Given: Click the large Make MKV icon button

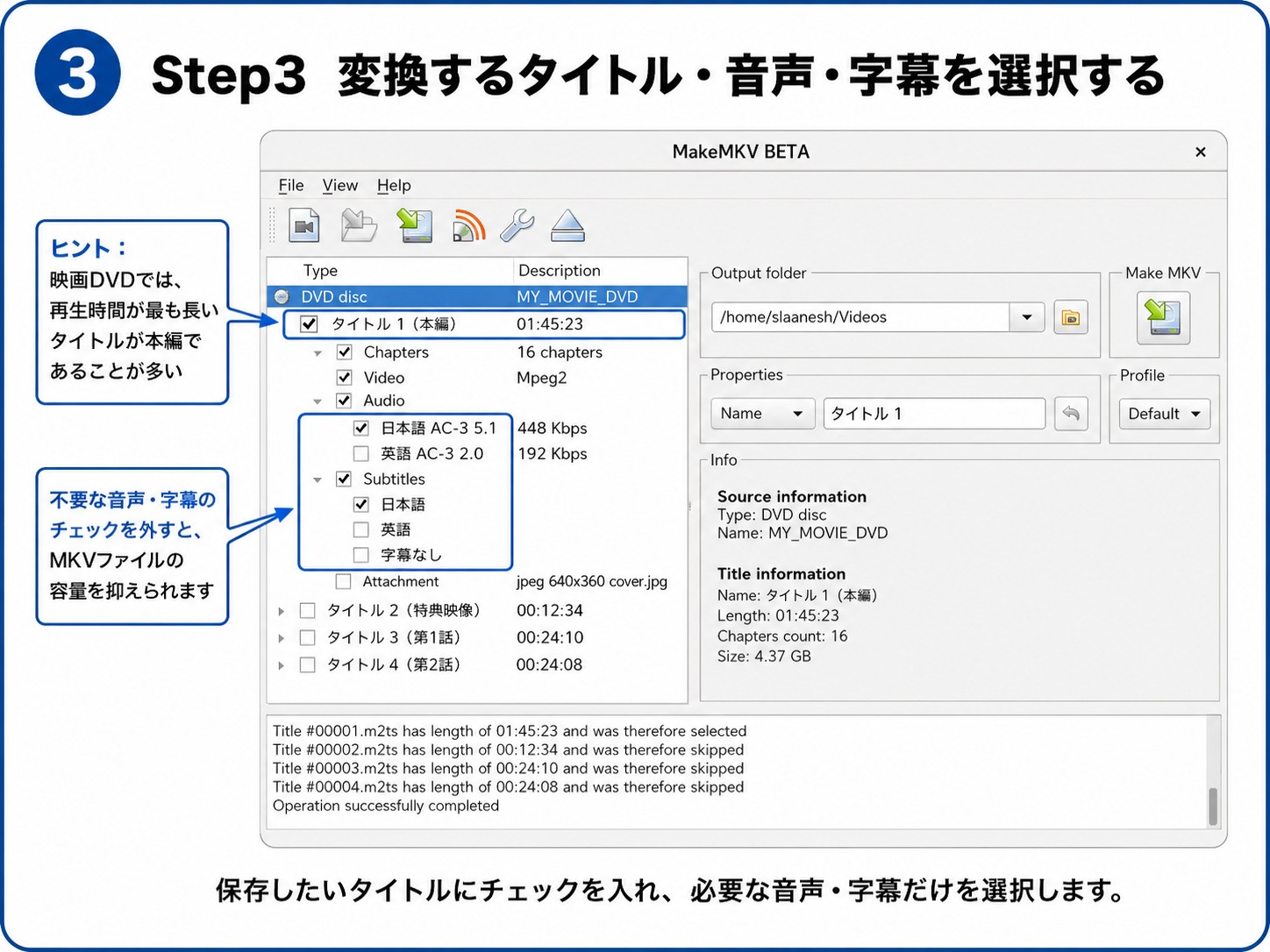Looking at the screenshot, I should tap(1163, 317).
